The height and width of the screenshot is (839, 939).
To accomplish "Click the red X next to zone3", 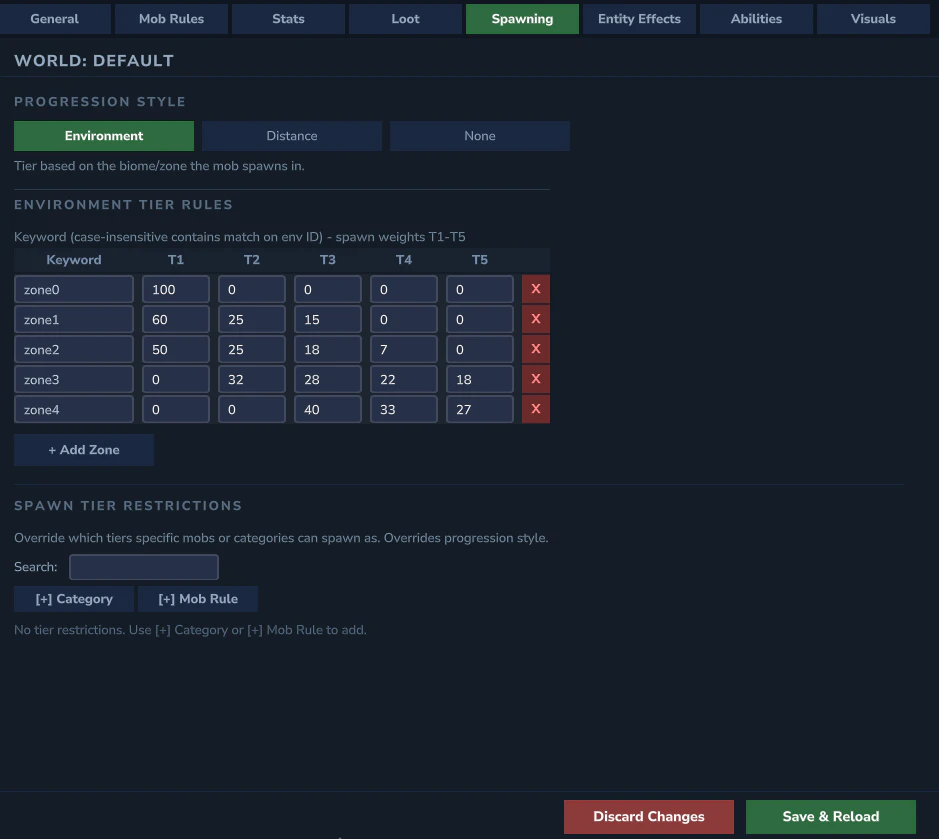I will (535, 378).
